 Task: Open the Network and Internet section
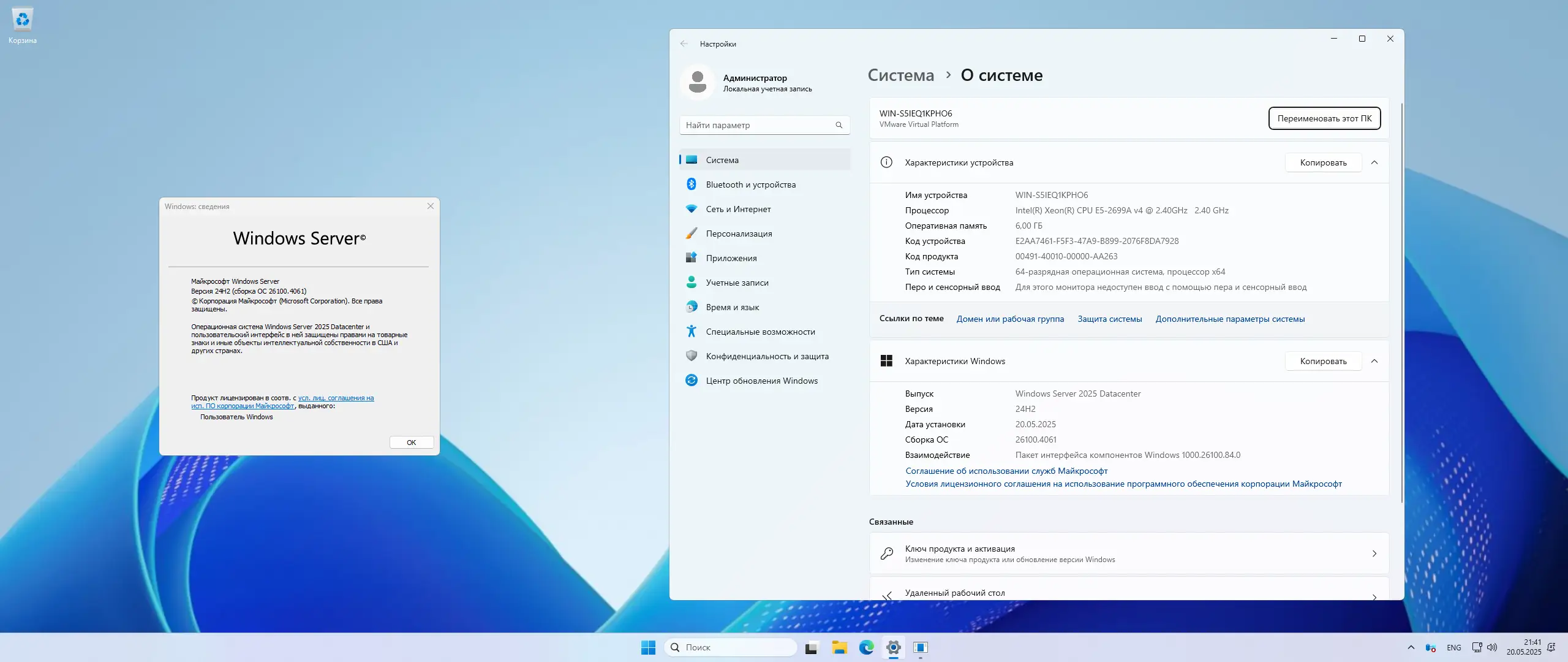click(738, 209)
